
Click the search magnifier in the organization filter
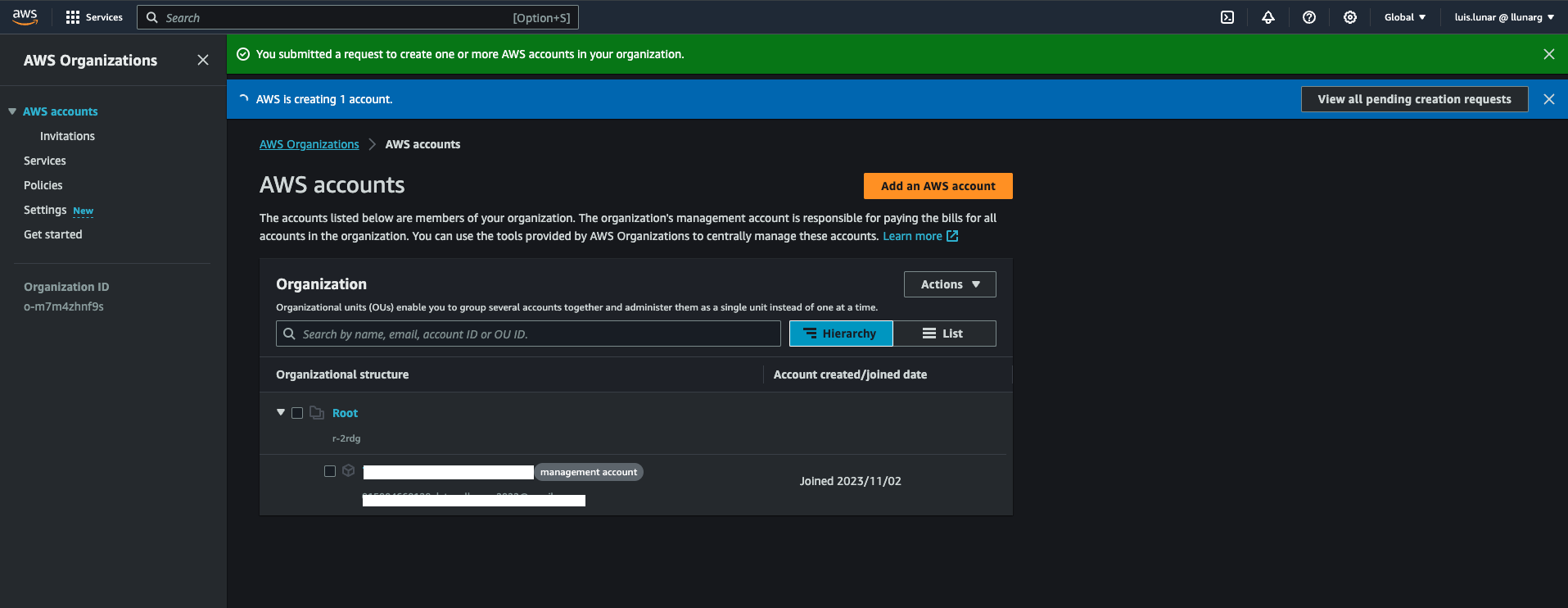tap(290, 333)
